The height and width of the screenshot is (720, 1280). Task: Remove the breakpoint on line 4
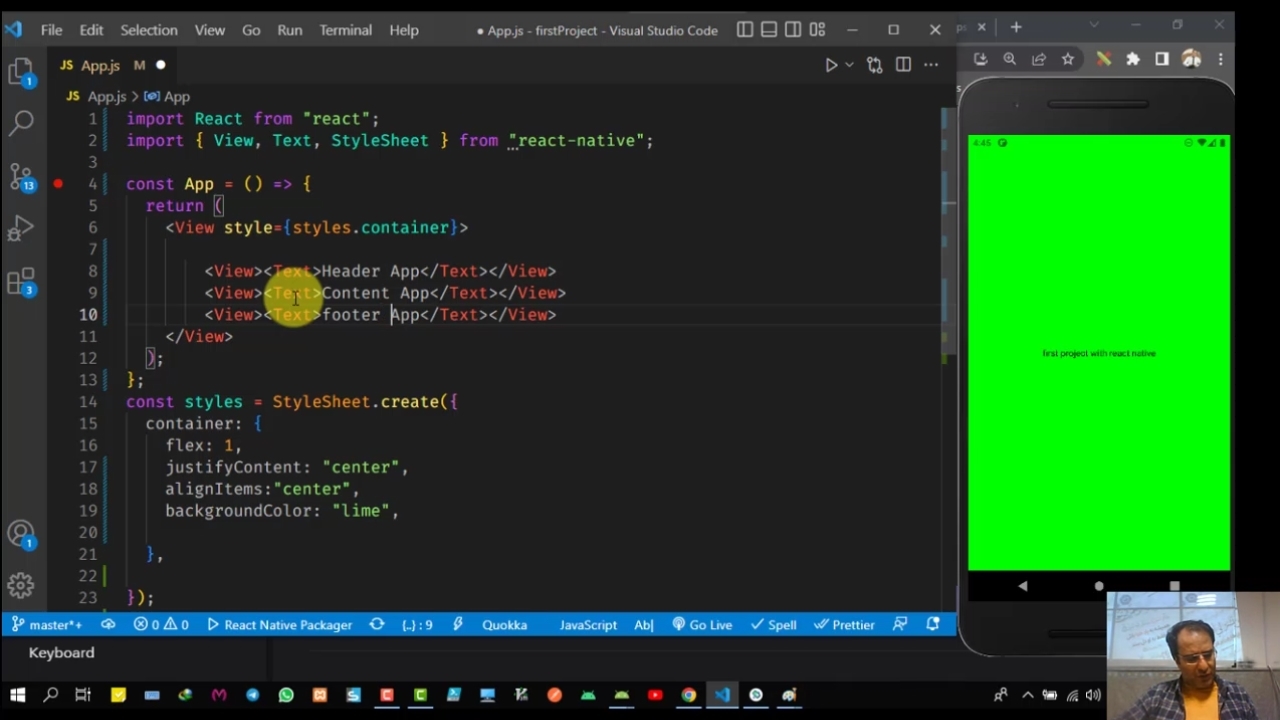tap(58, 184)
